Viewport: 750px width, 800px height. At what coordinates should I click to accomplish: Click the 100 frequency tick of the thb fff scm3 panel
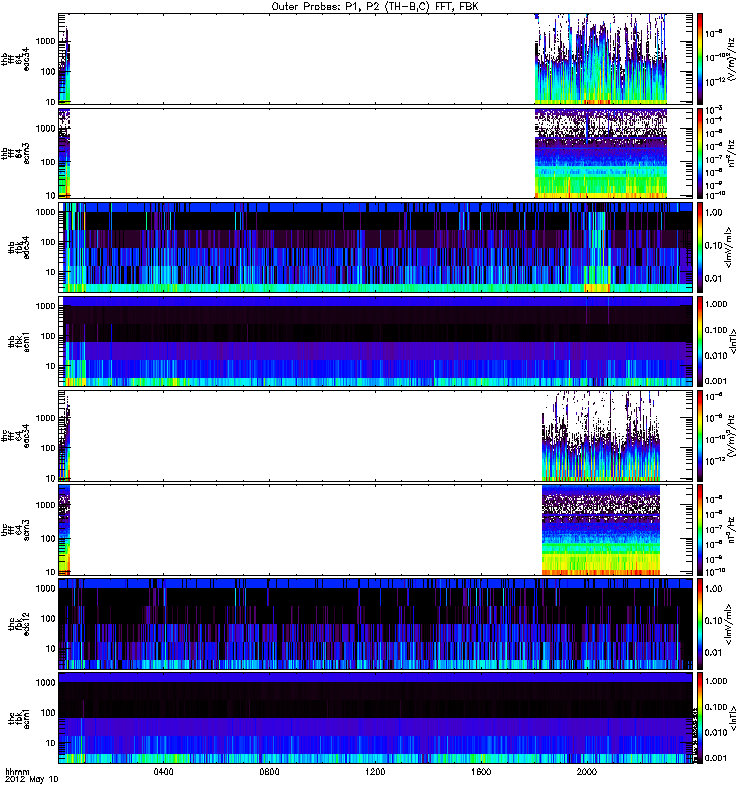(x=47, y=162)
